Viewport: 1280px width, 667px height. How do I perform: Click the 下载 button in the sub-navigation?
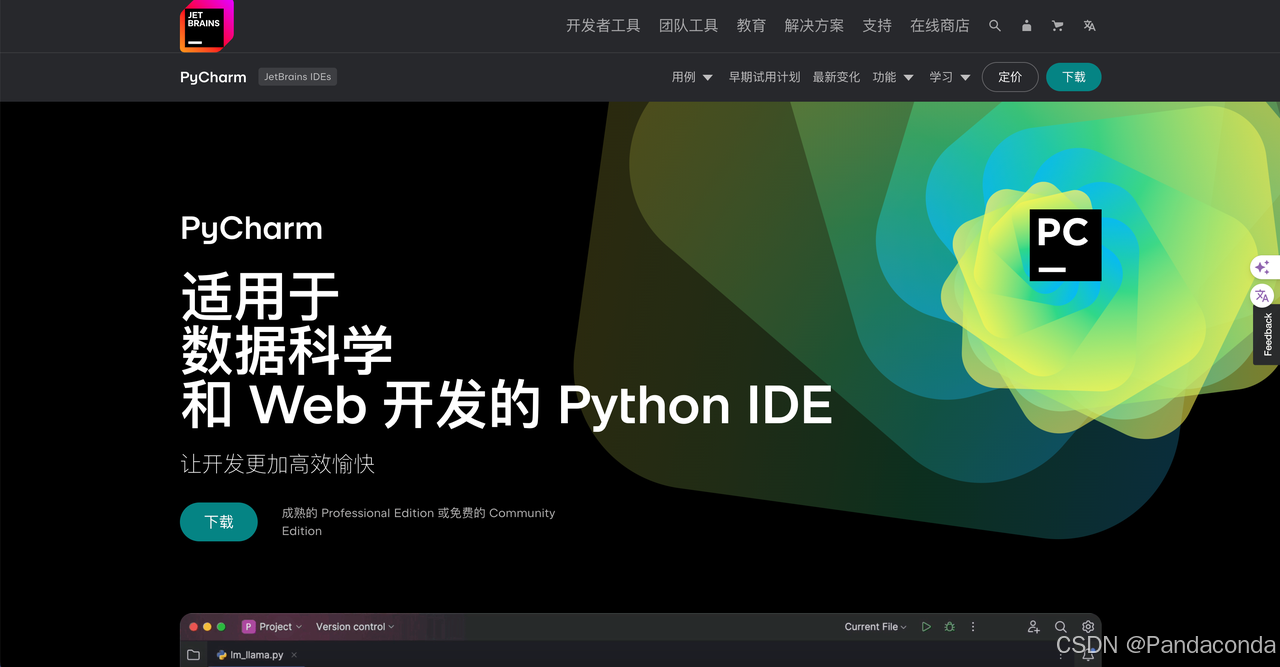(x=1074, y=77)
